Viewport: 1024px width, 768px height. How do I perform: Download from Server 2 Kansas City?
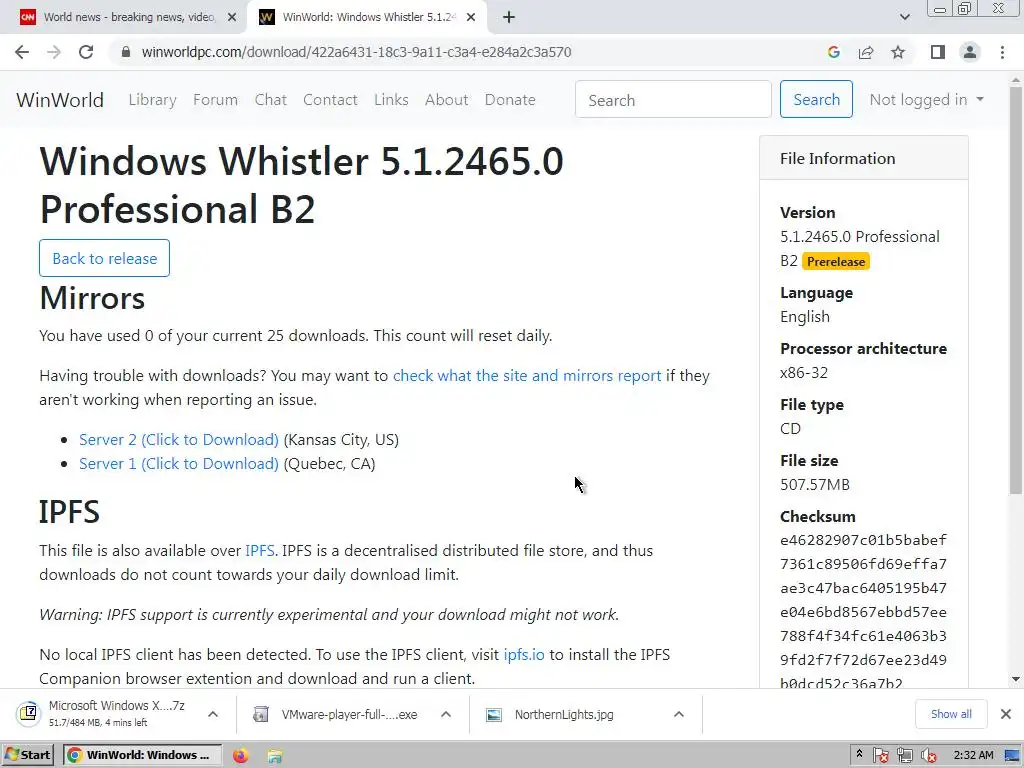coord(179,440)
